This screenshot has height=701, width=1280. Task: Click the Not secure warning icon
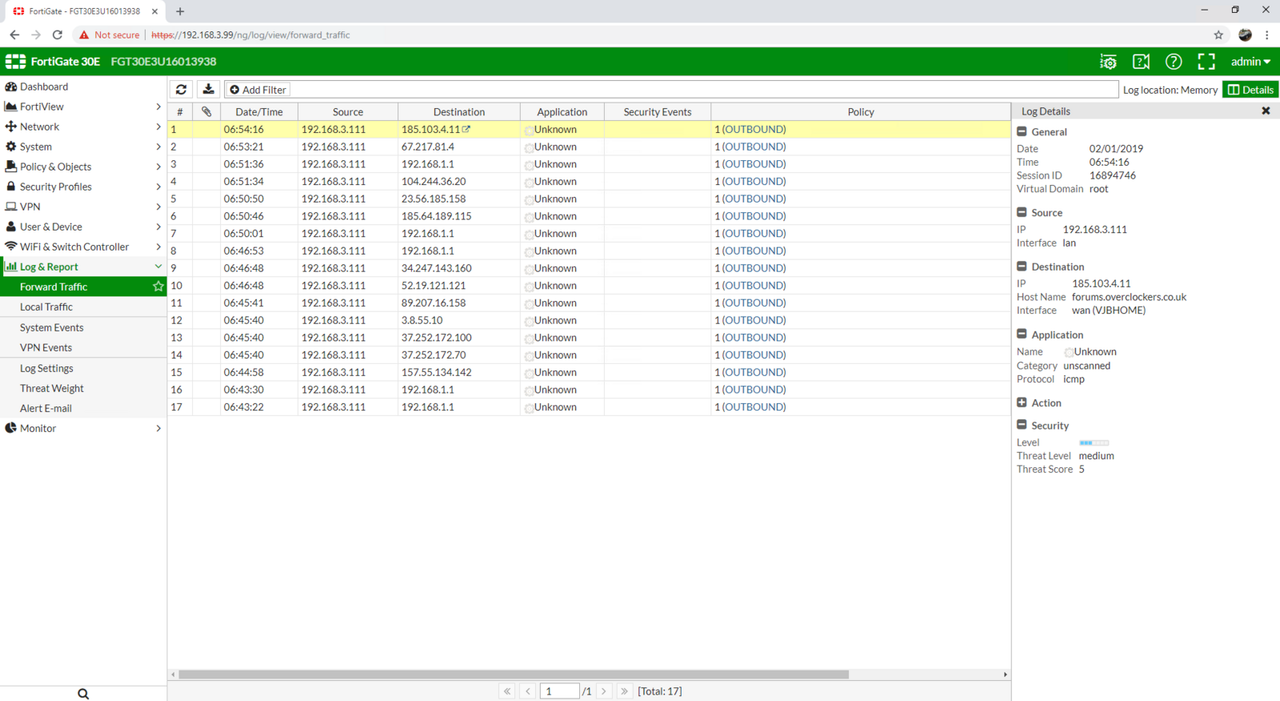(84, 35)
